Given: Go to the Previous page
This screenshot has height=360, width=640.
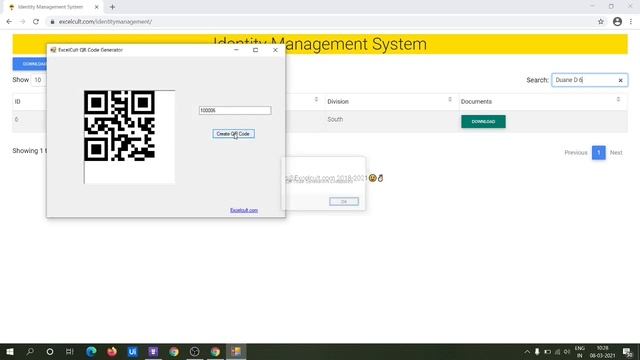Looking at the screenshot, I should pyautogui.click(x=576, y=153).
